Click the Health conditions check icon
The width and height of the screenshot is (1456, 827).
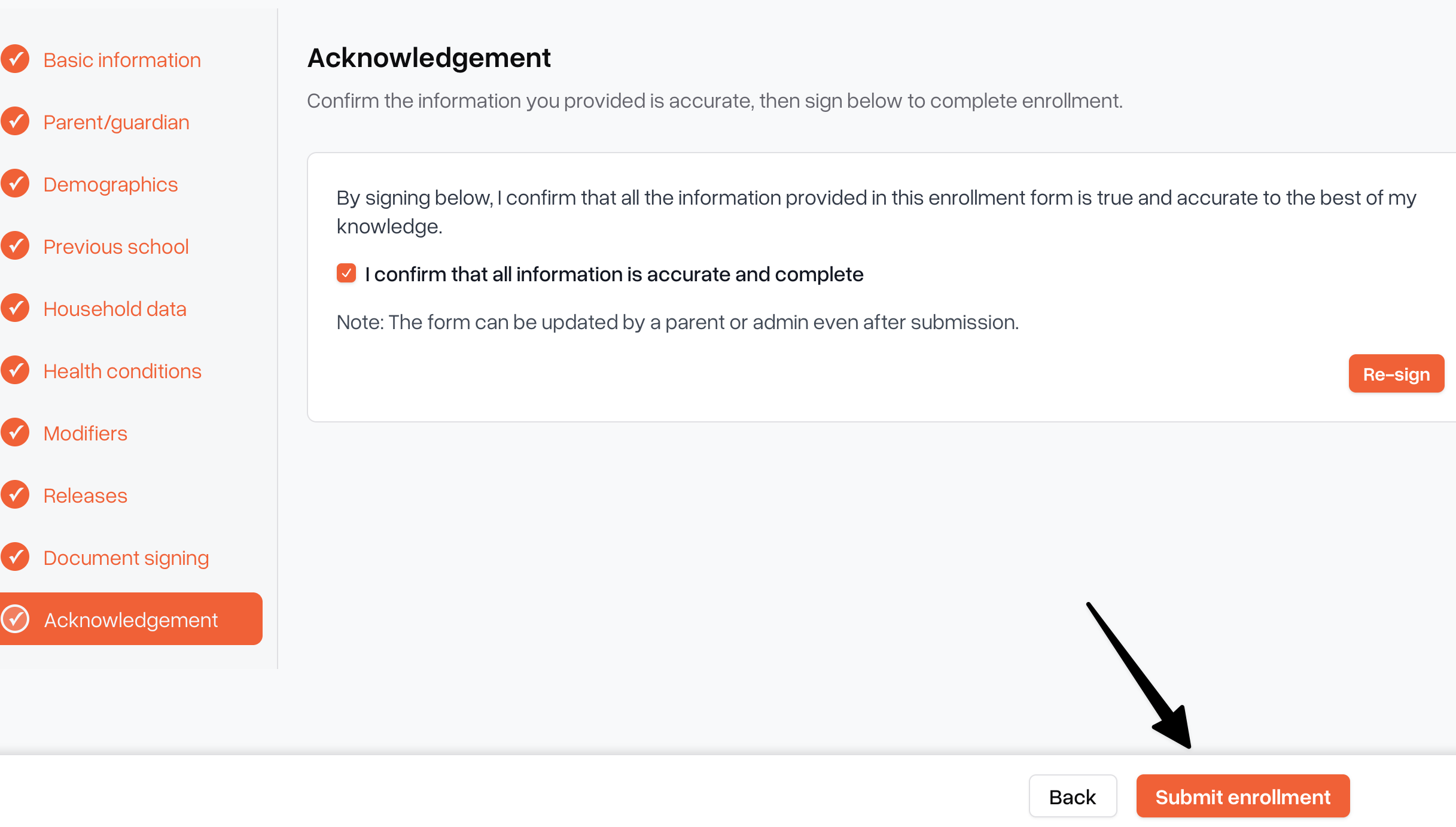point(15,370)
